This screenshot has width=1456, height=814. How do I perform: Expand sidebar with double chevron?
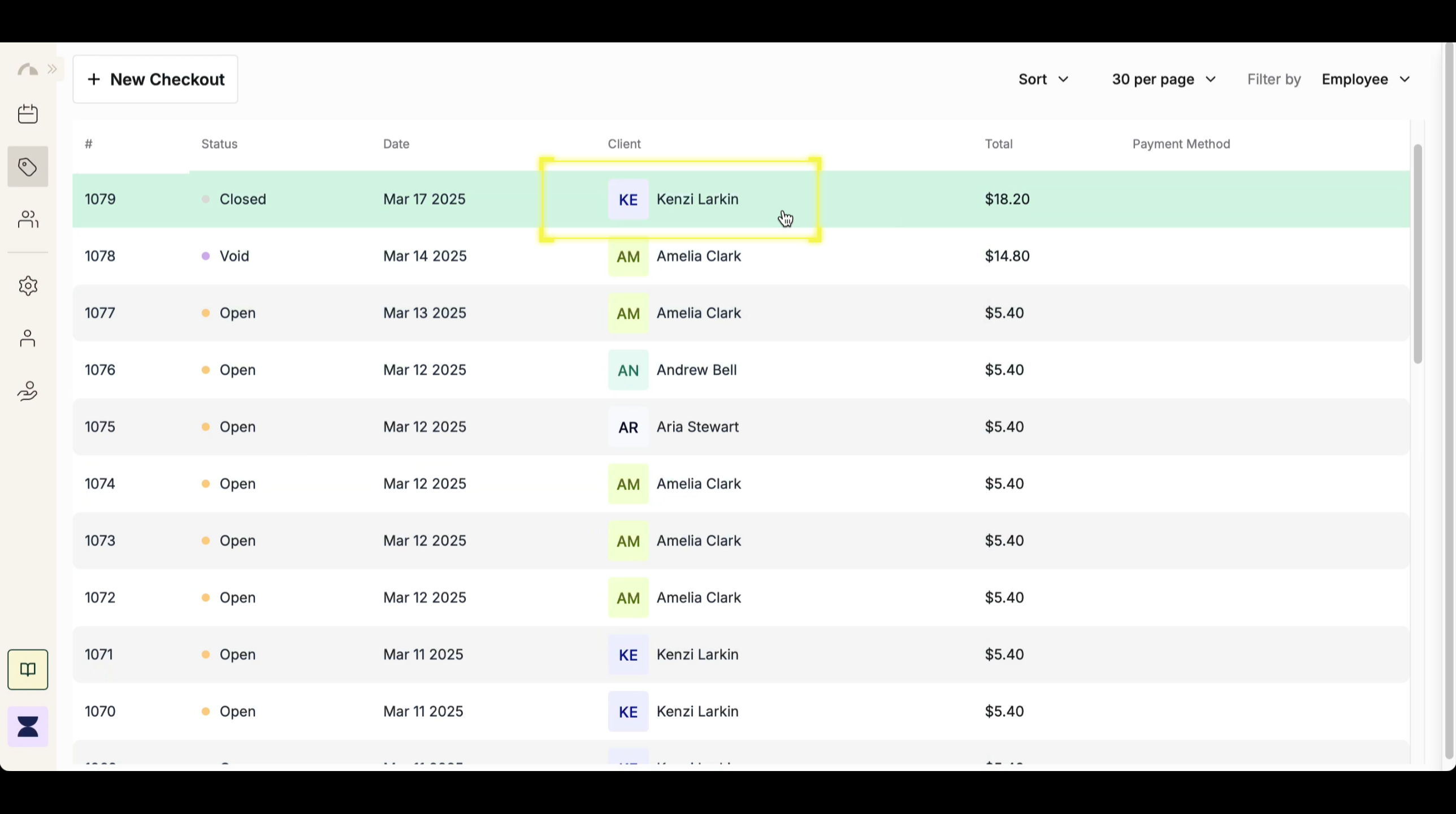(53, 70)
